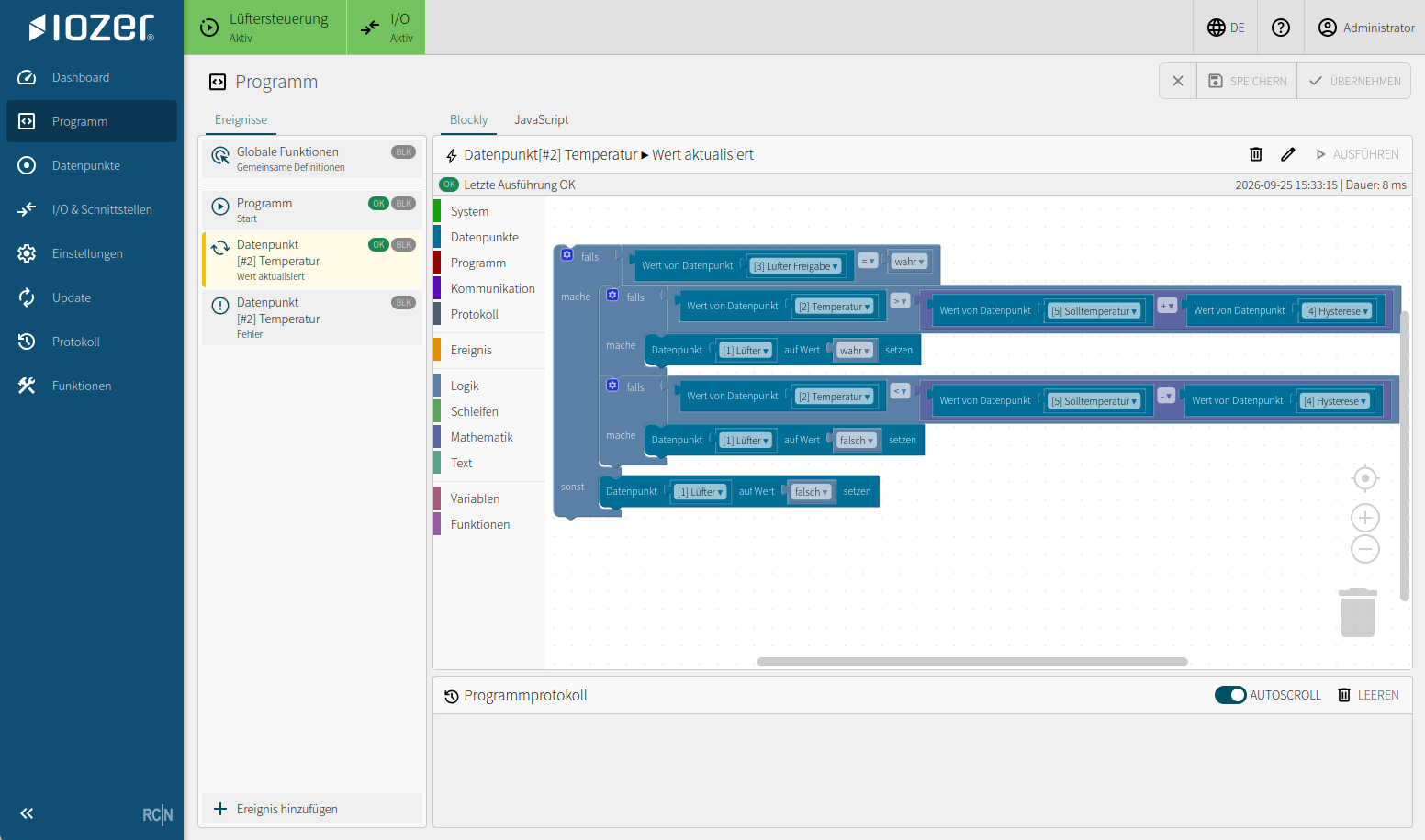Open Datenpunkte in the sidebar
The image size is (1425, 840).
[x=92, y=165]
